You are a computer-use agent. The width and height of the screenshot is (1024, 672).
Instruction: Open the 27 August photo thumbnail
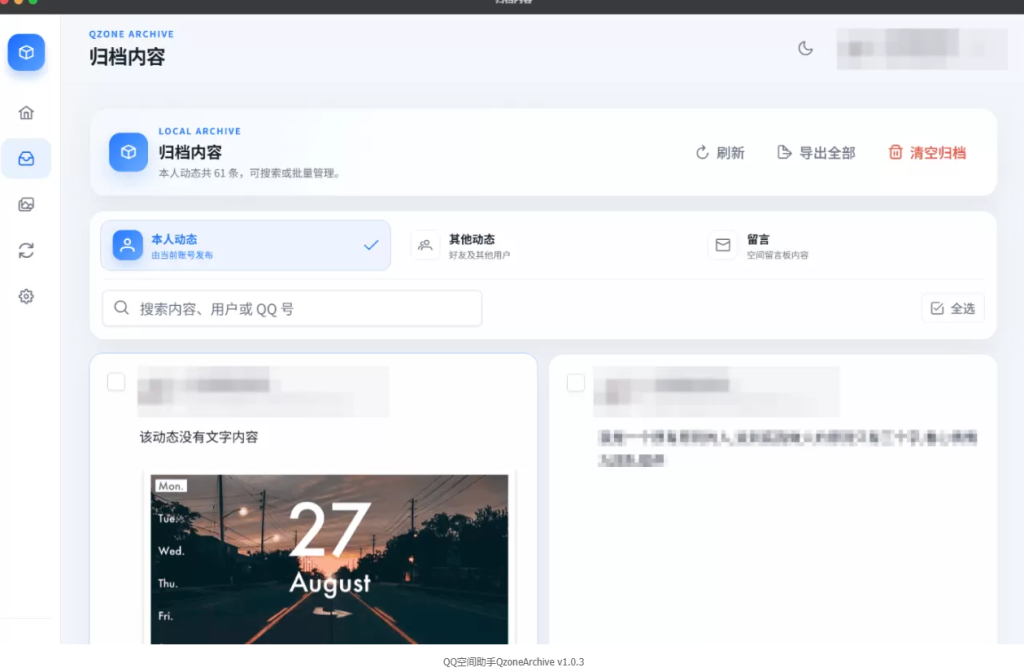pyautogui.click(x=329, y=559)
